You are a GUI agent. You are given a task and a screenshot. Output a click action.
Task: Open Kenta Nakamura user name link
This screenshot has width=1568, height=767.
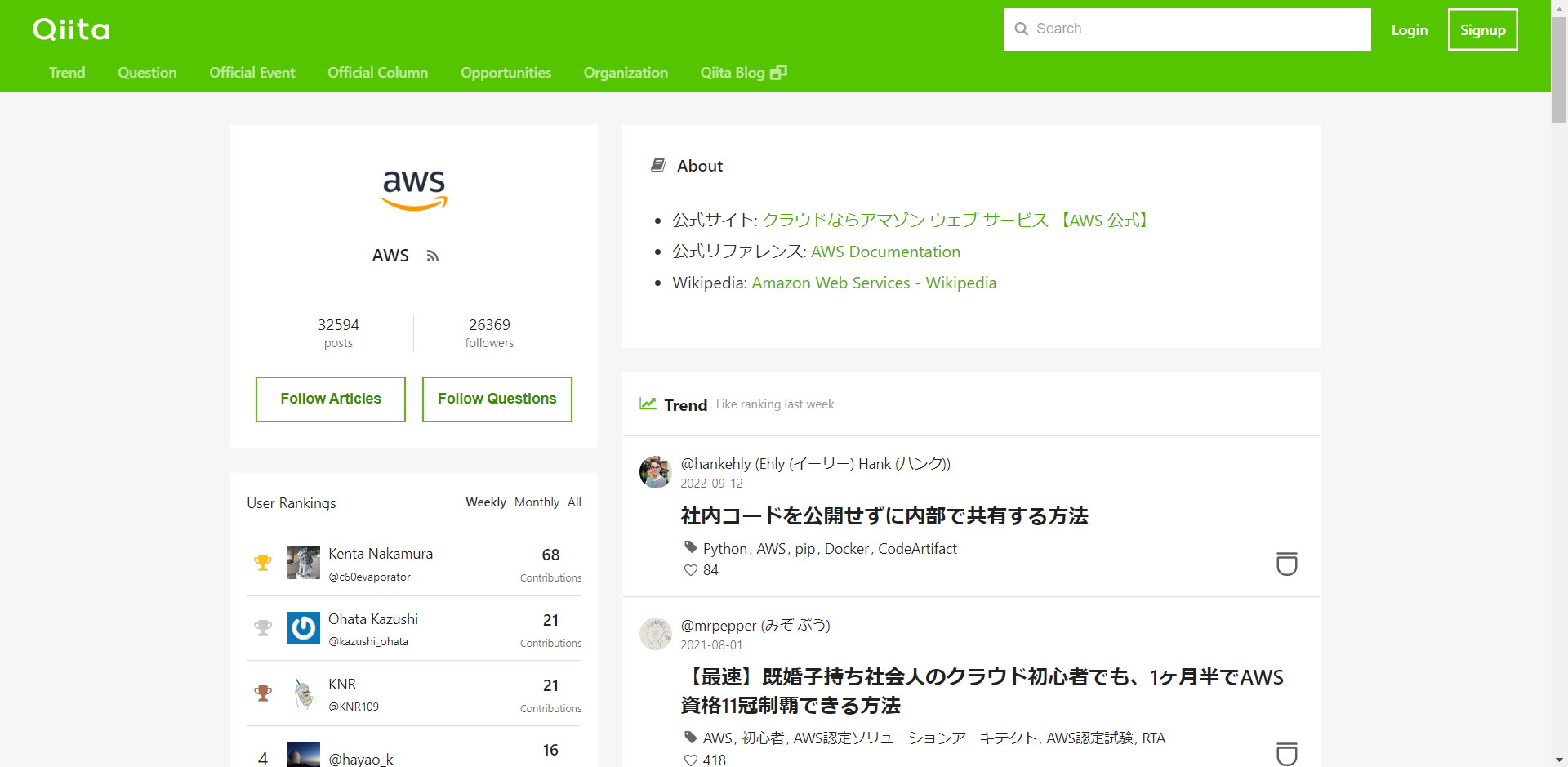click(x=381, y=554)
